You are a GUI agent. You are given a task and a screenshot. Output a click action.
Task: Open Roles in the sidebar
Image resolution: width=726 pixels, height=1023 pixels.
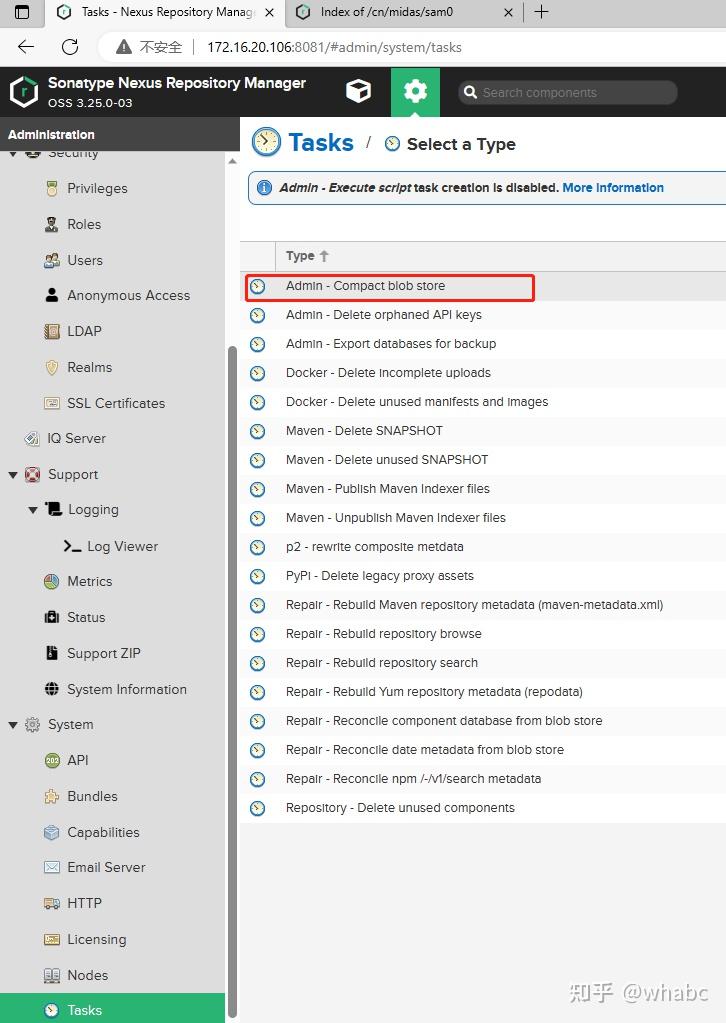tap(84, 224)
